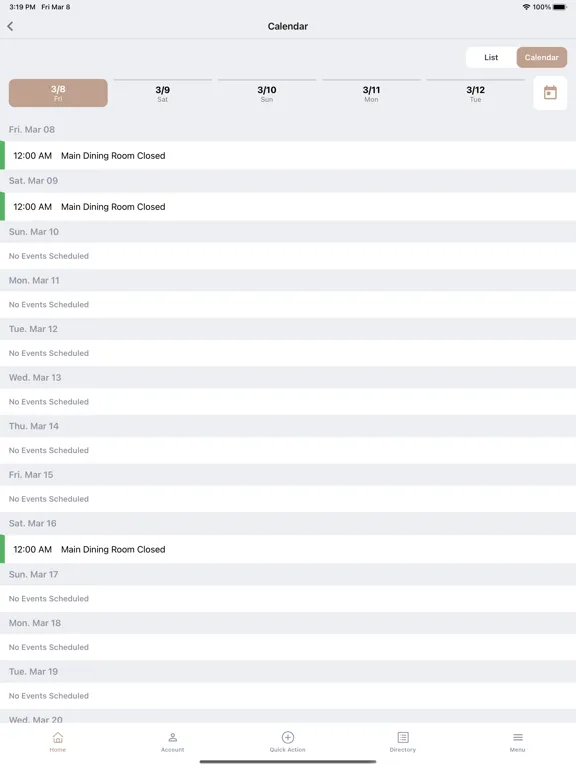This screenshot has height=768, width=576.
Task: Open the Menu hamburger icon
Action: click(x=518, y=737)
